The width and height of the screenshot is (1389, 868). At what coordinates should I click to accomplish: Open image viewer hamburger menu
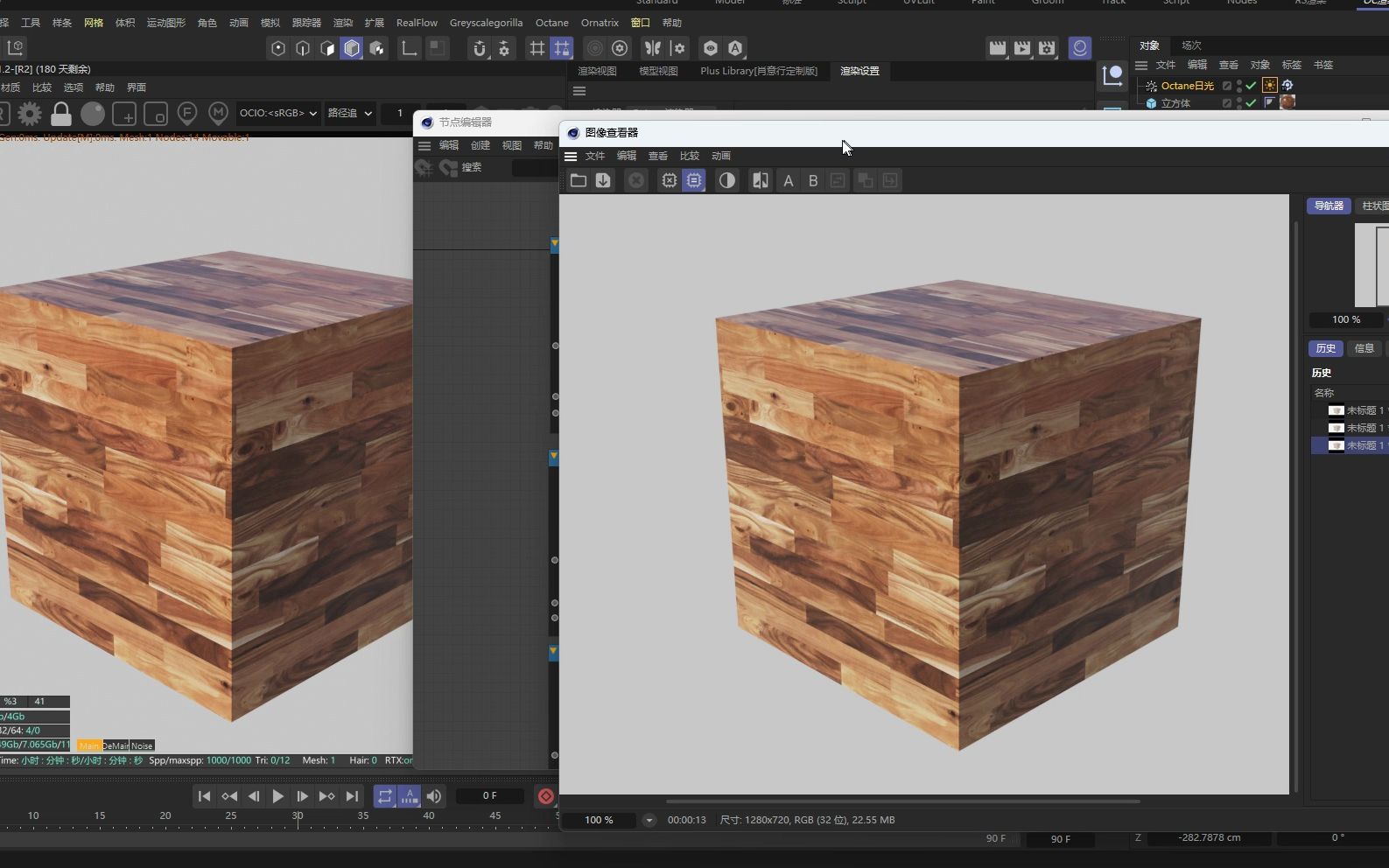coord(571,156)
